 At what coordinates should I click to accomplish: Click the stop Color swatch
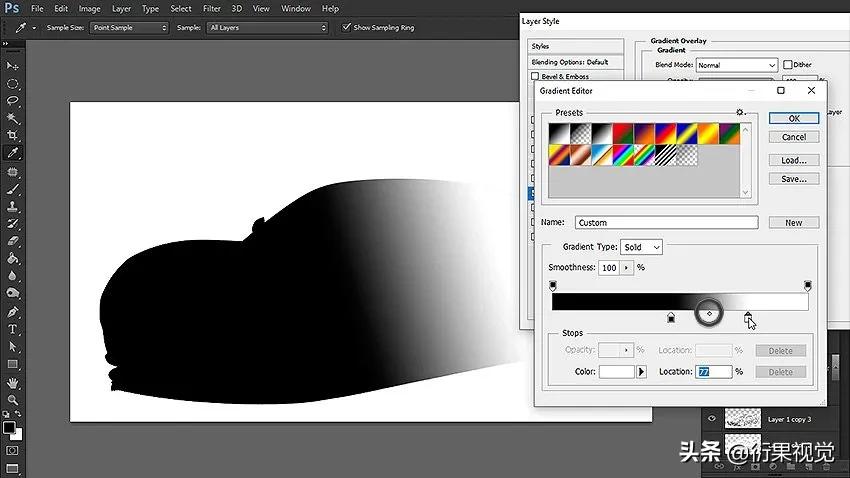point(616,372)
